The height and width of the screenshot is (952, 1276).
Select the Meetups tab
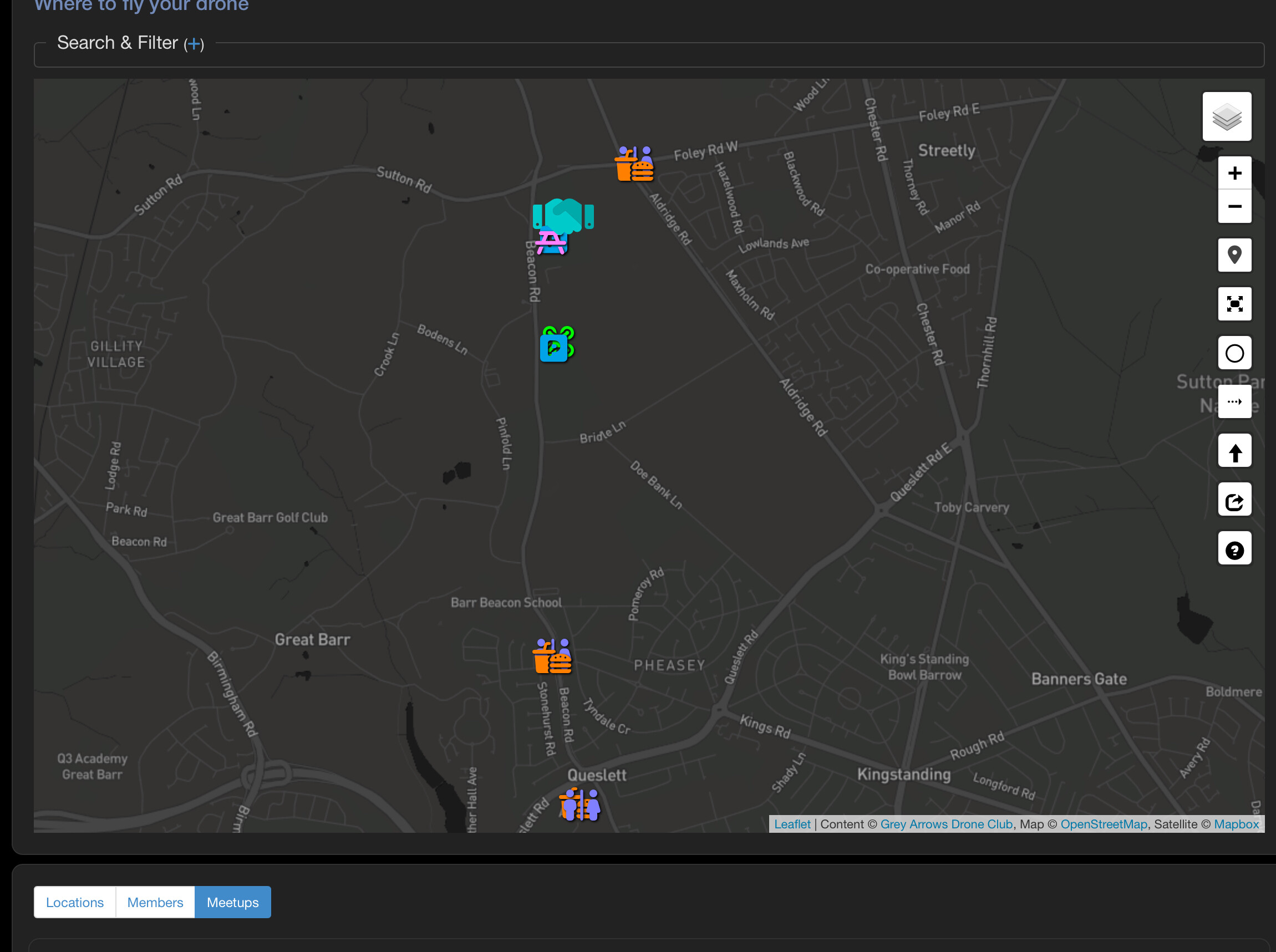[x=232, y=902]
